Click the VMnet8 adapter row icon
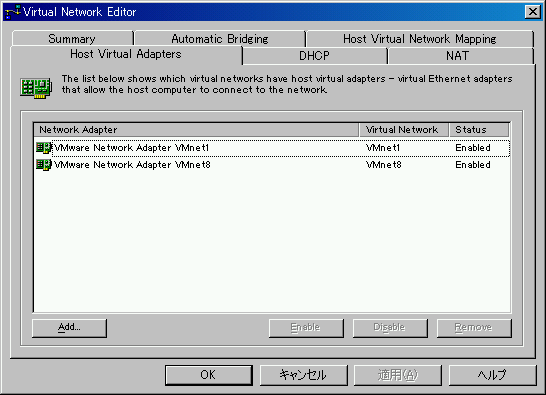This screenshot has height=395, width=546. pos(44,164)
